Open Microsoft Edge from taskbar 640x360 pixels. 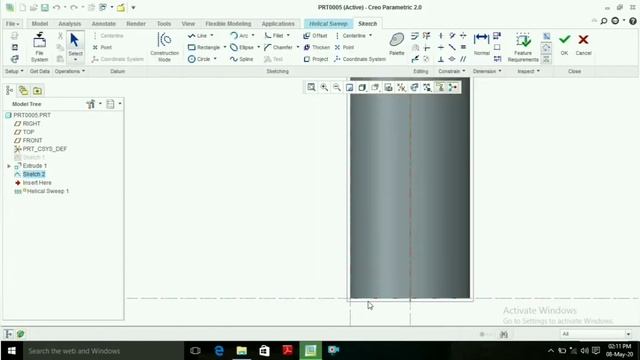tap(219, 351)
